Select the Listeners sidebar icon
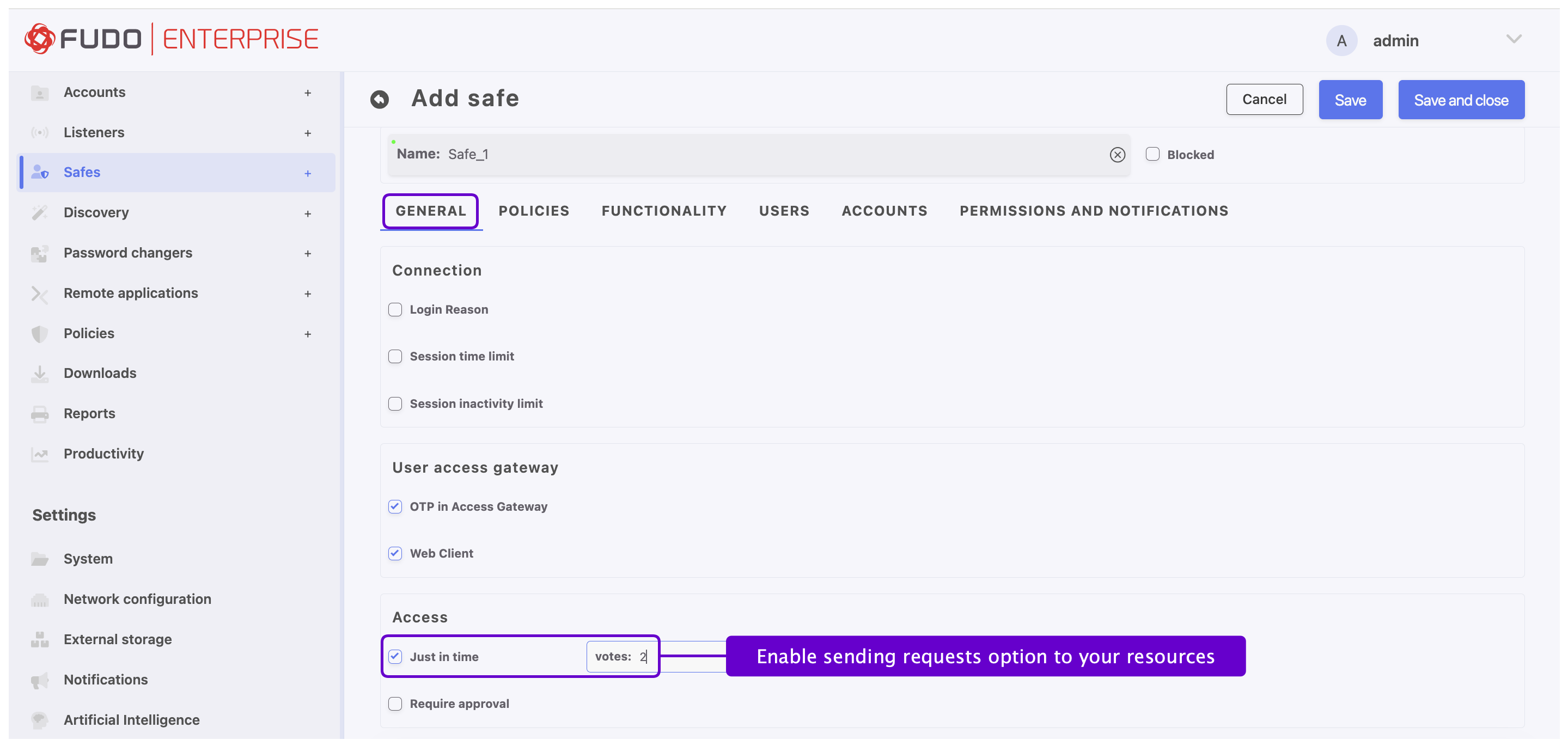 (40, 132)
